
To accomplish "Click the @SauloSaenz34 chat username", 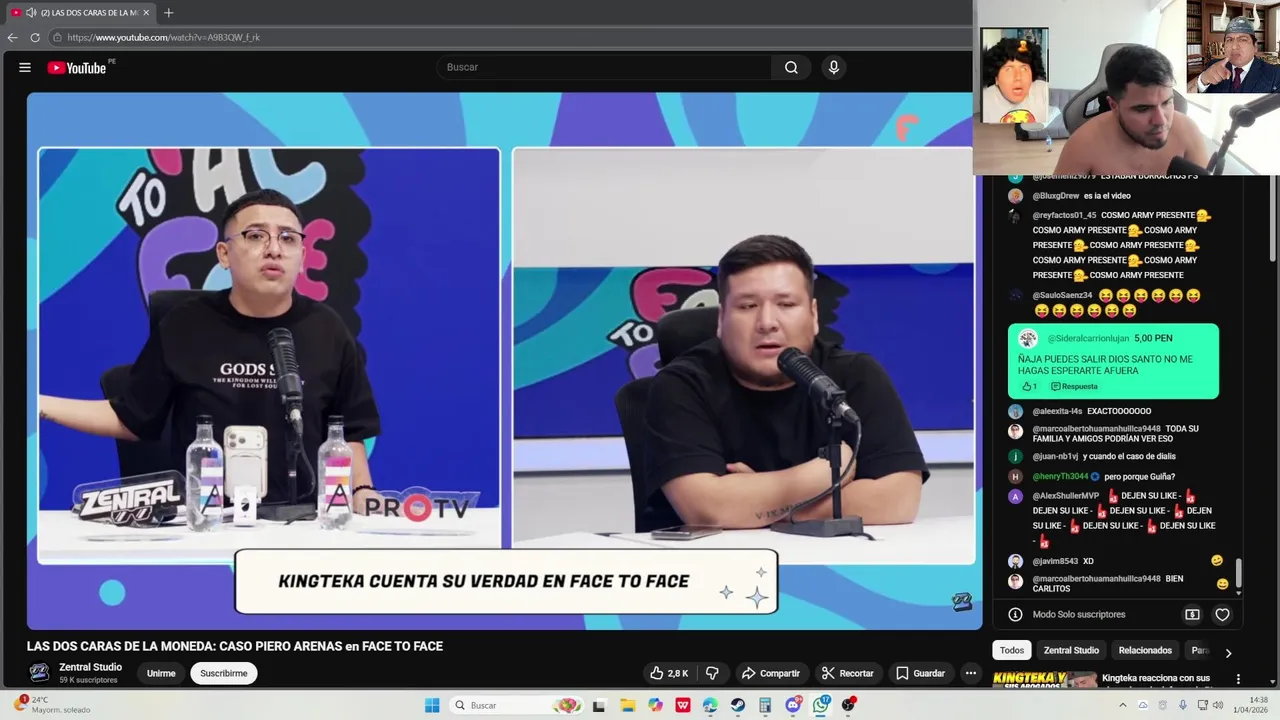I will pyautogui.click(x=1062, y=296).
